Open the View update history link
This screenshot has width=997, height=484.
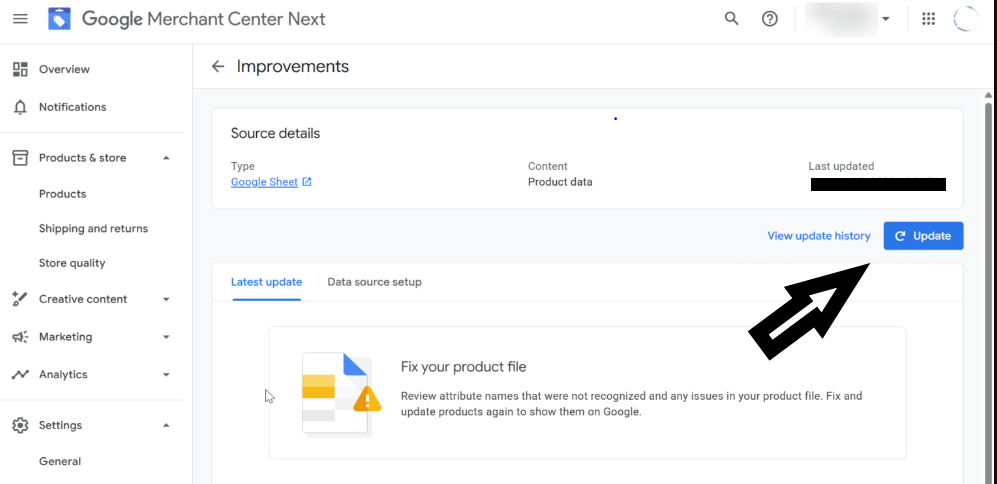pos(818,236)
